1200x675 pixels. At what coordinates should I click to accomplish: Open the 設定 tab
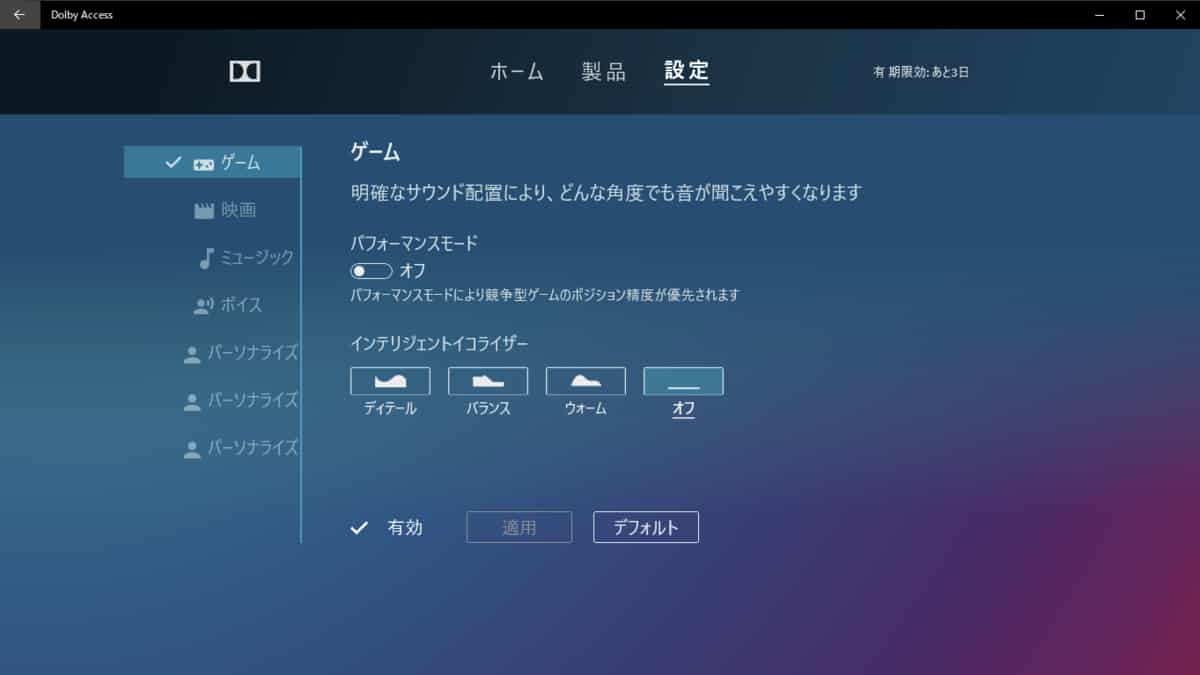coord(687,71)
